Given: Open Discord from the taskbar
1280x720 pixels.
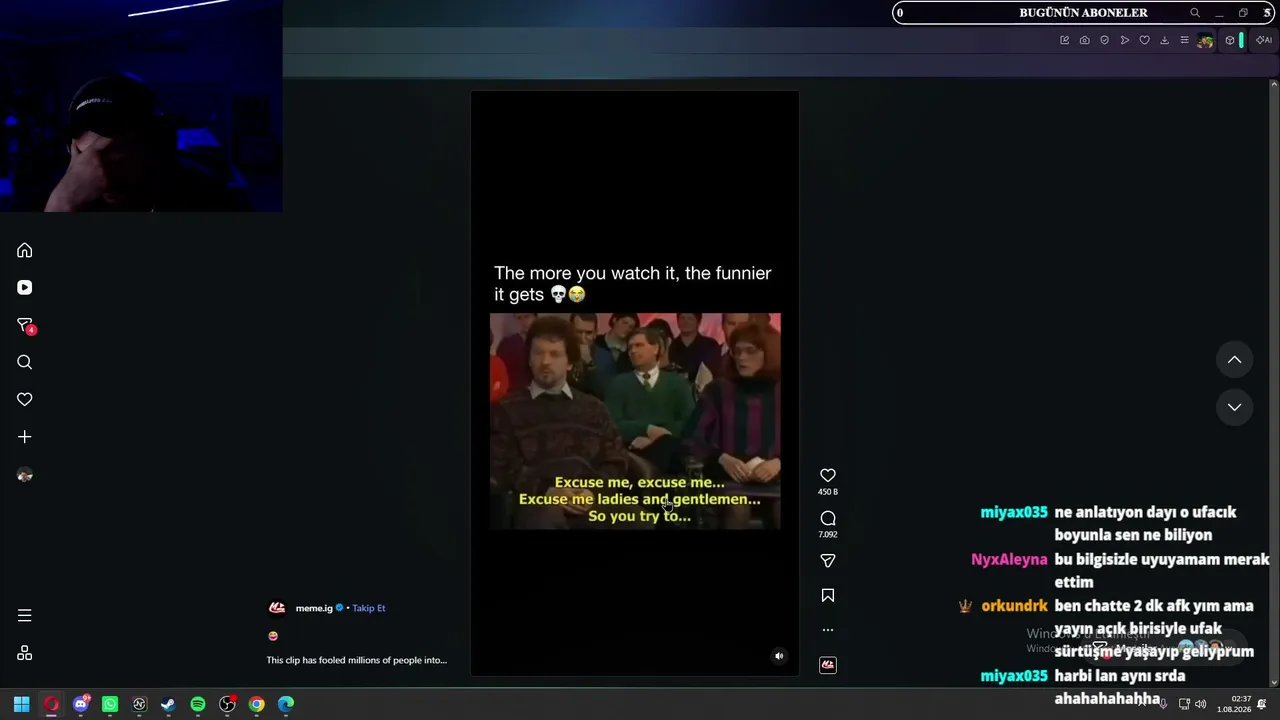Looking at the screenshot, I should tap(81, 704).
